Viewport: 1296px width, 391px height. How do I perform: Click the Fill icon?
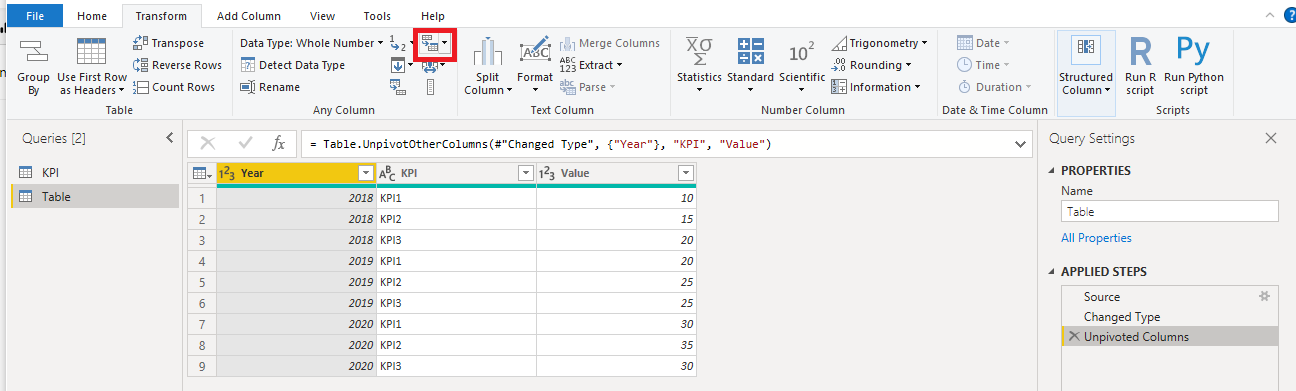click(398, 65)
